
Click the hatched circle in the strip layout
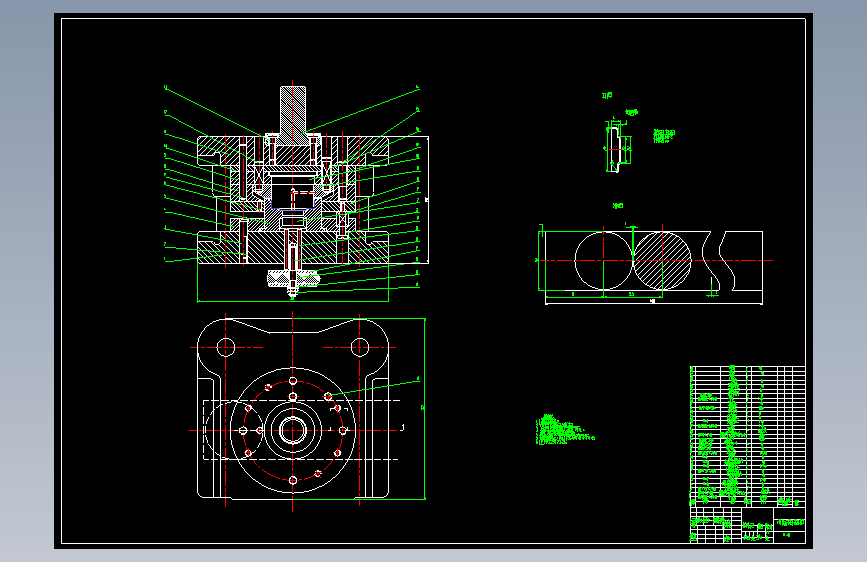pos(662,261)
